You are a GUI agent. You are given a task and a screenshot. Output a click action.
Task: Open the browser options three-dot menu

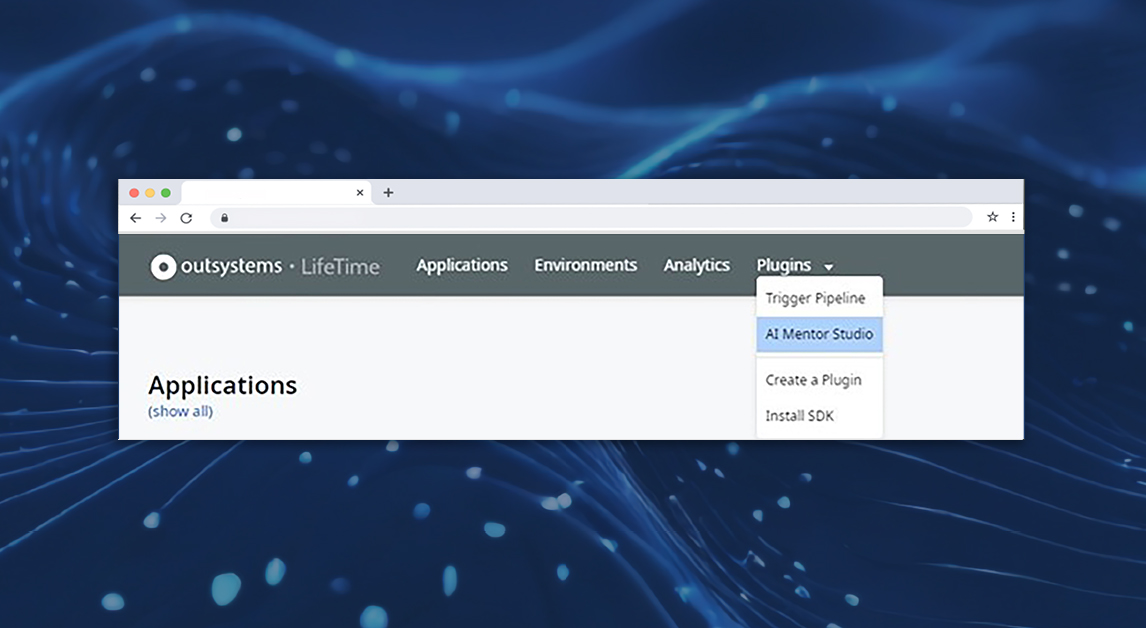pos(1013,217)
